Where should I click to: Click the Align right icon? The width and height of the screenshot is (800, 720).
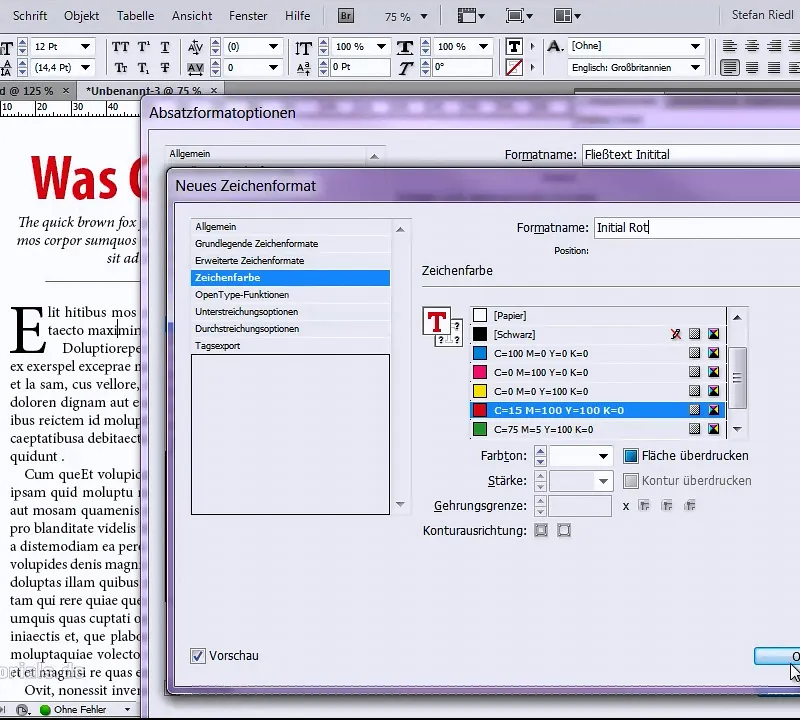pyautogui.click(x=774, y=46)
